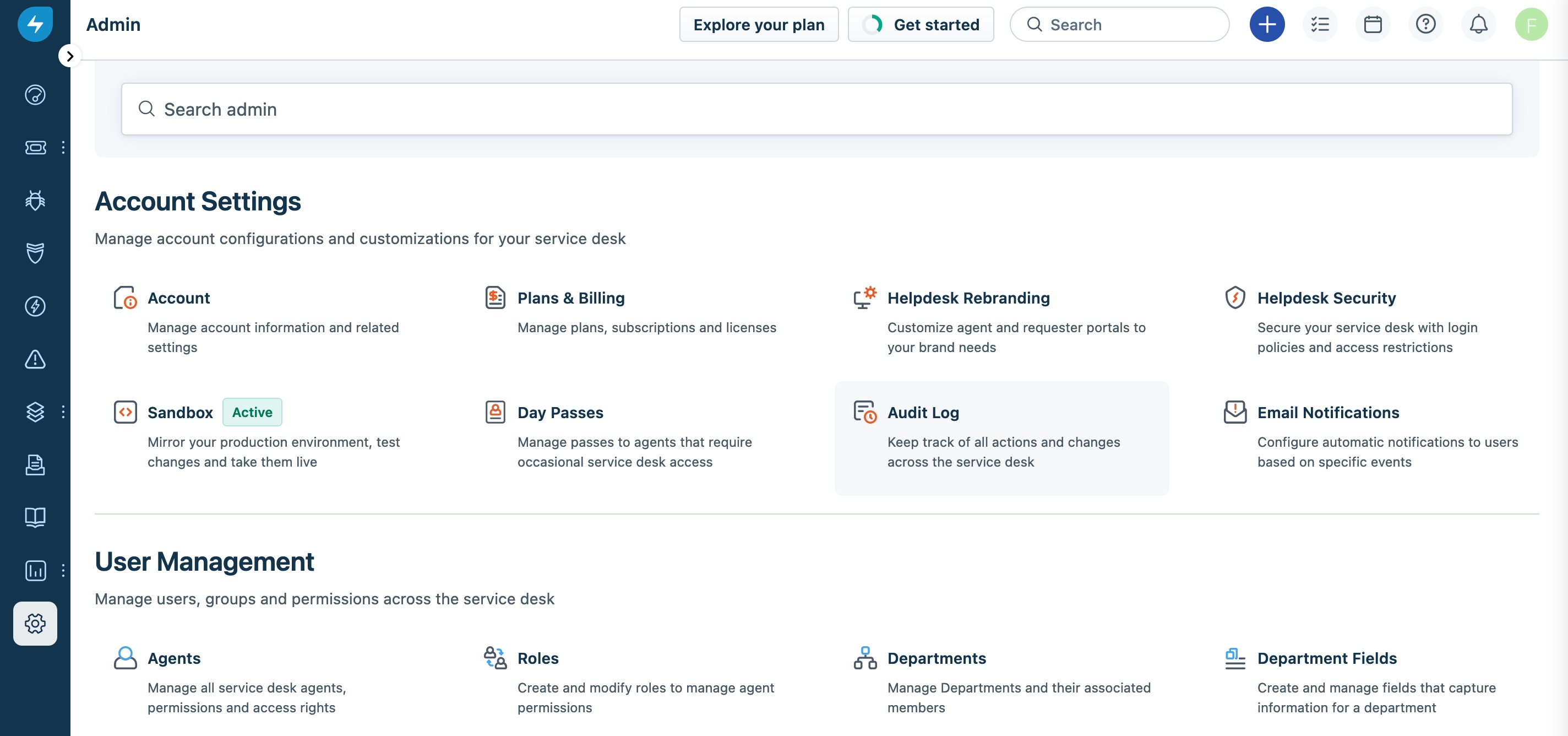Click the Account Settings heading

(198, 202)
